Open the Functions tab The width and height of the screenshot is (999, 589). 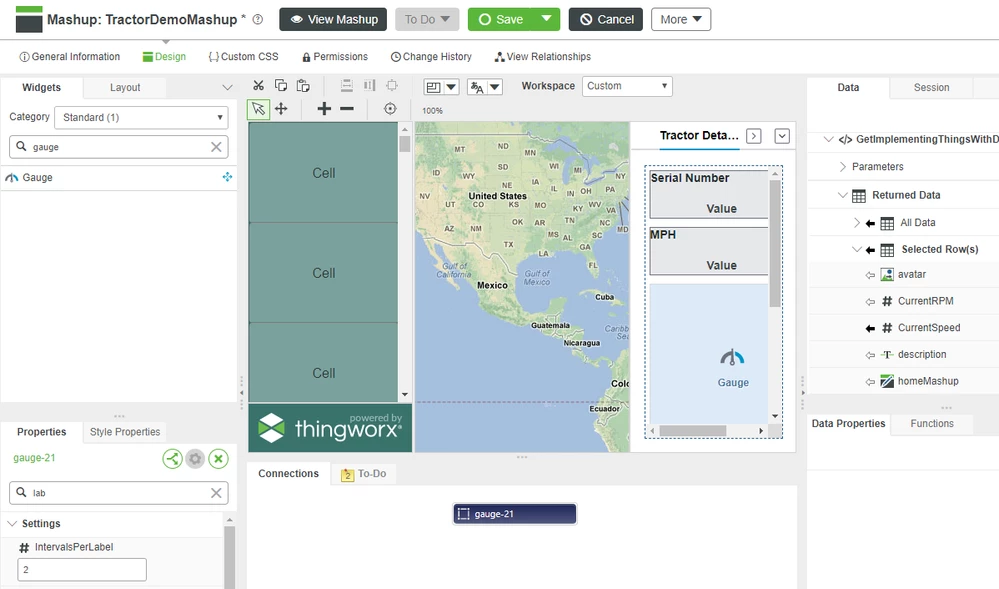coord(931,423)
